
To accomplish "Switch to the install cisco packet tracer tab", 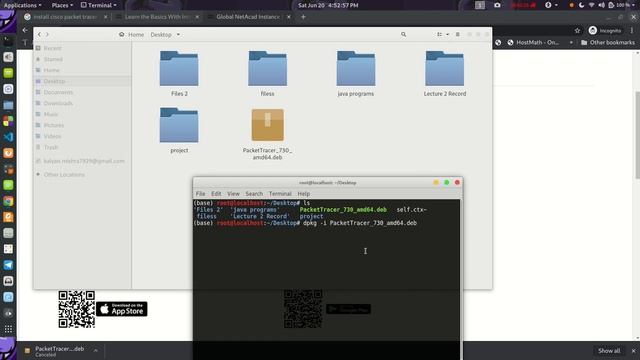I will click(65, 17).
